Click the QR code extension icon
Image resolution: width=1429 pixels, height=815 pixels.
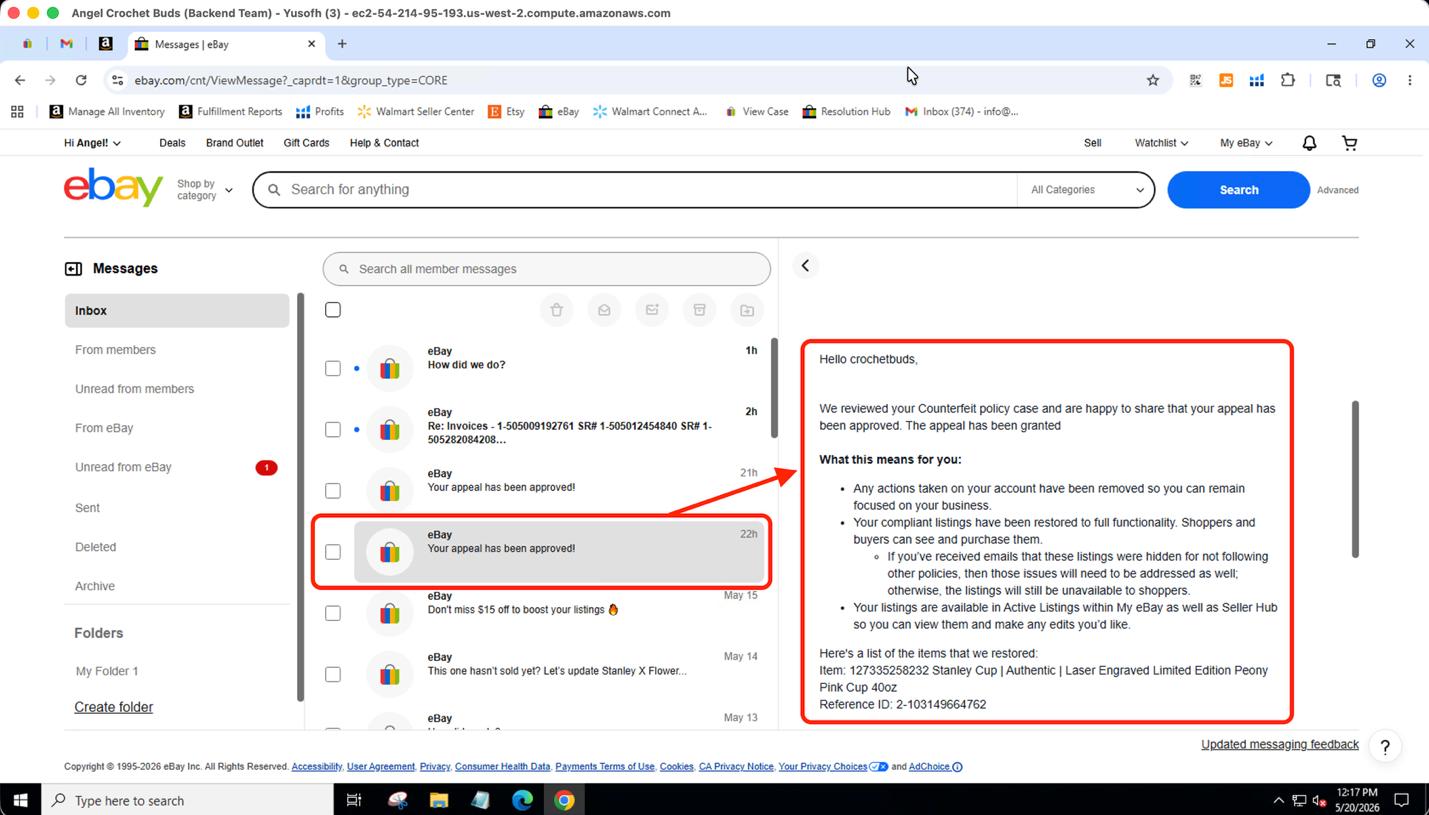(1195, 80)
